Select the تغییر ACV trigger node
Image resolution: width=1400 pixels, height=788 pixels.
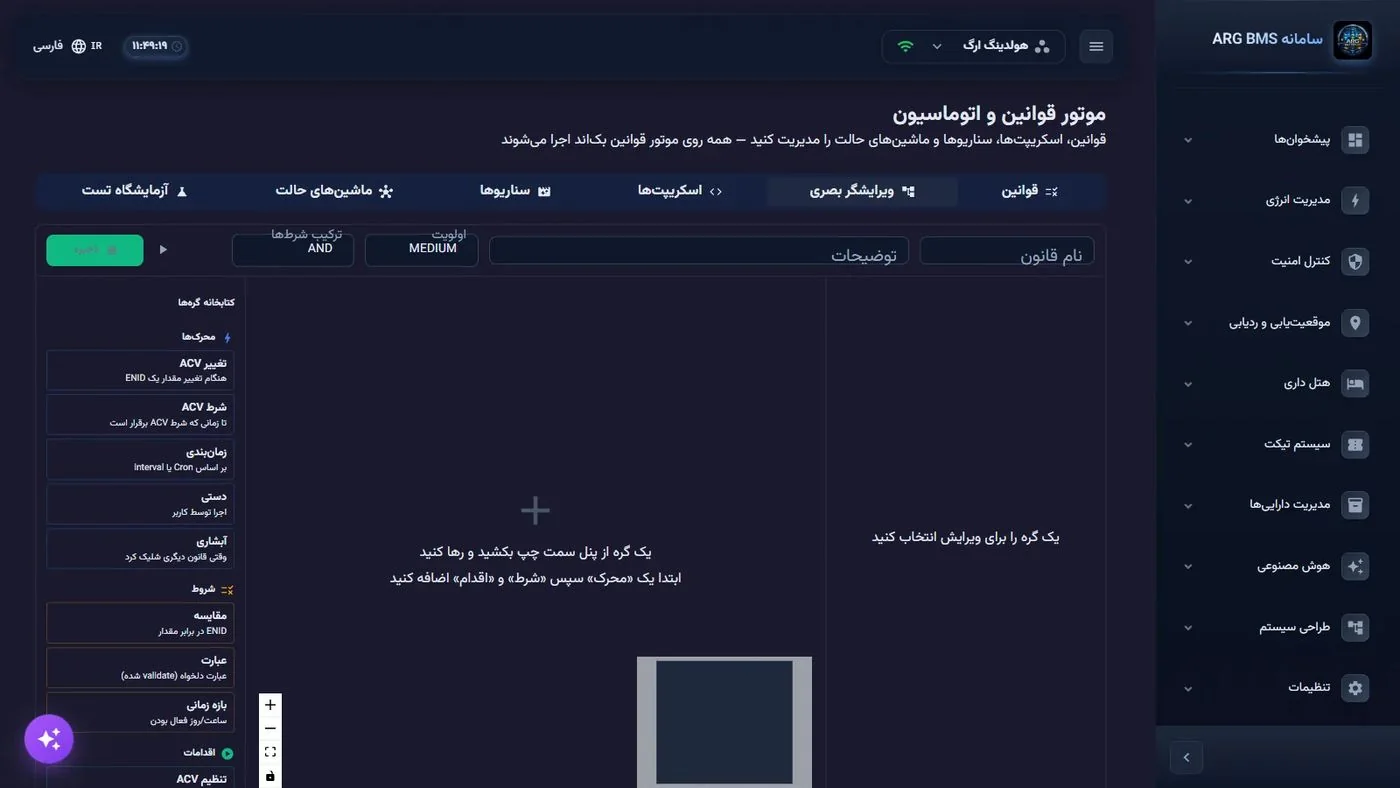tap(140, 370)
